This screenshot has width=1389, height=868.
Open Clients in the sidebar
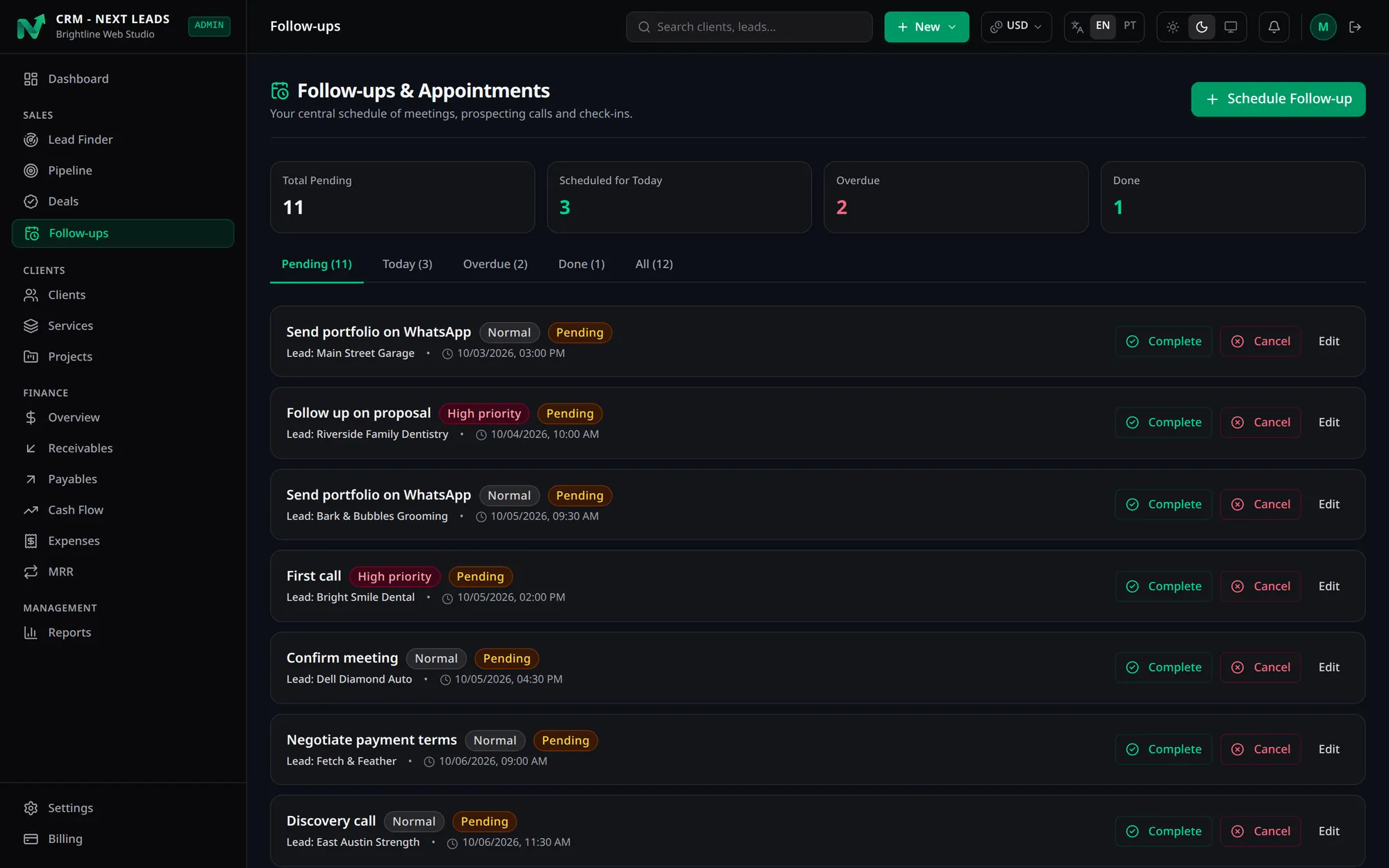pyautogui.click(x=123, y=295)
